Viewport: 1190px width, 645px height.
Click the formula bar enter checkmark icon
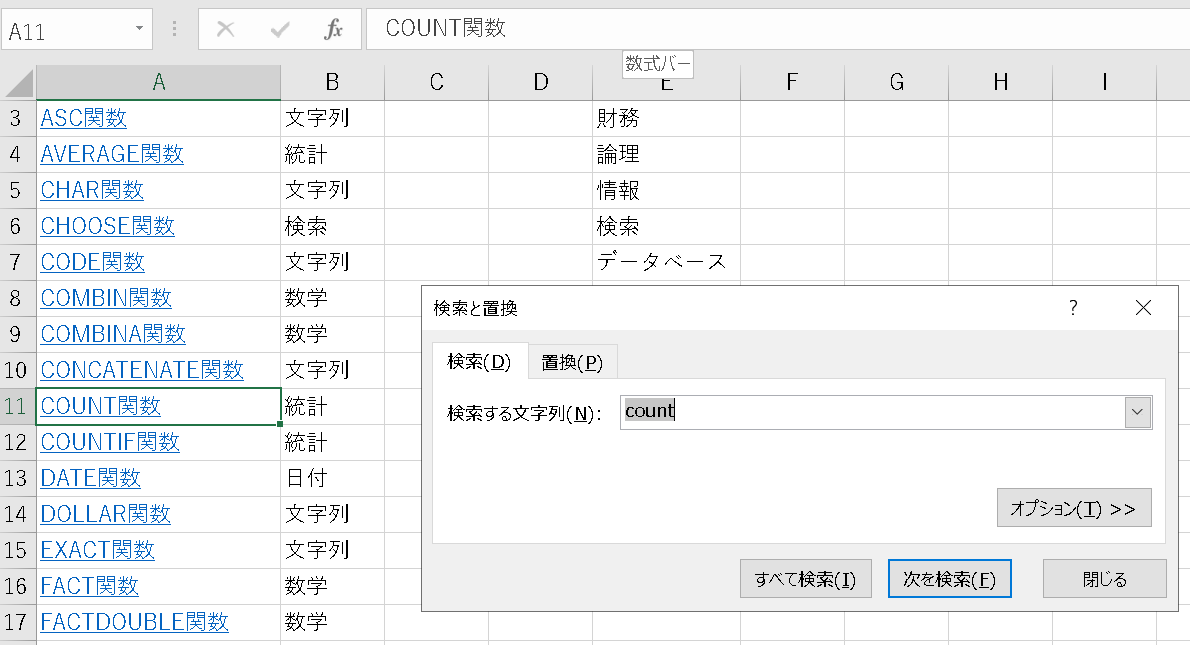pos(280,30)
